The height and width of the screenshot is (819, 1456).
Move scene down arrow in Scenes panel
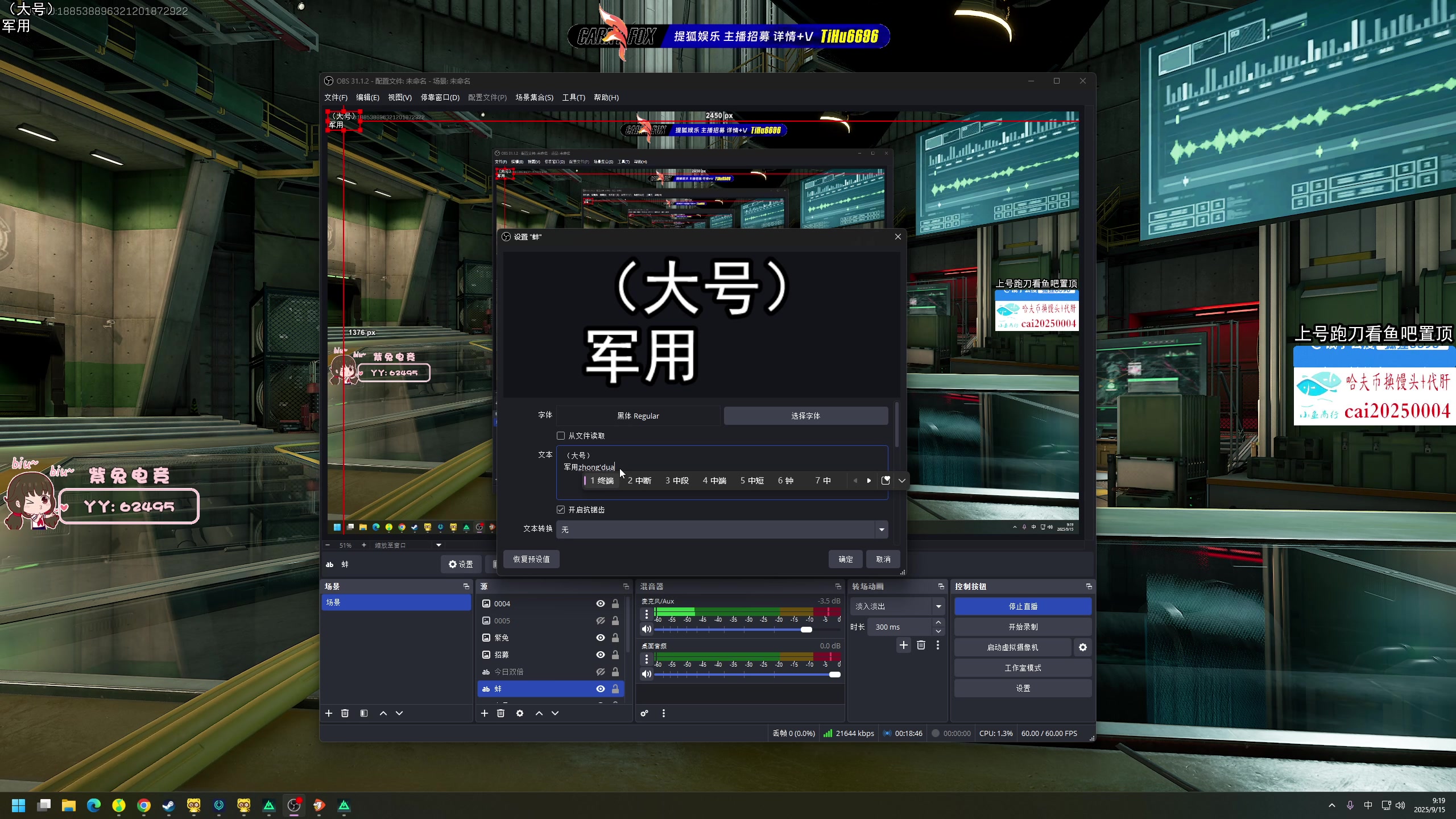399,713
